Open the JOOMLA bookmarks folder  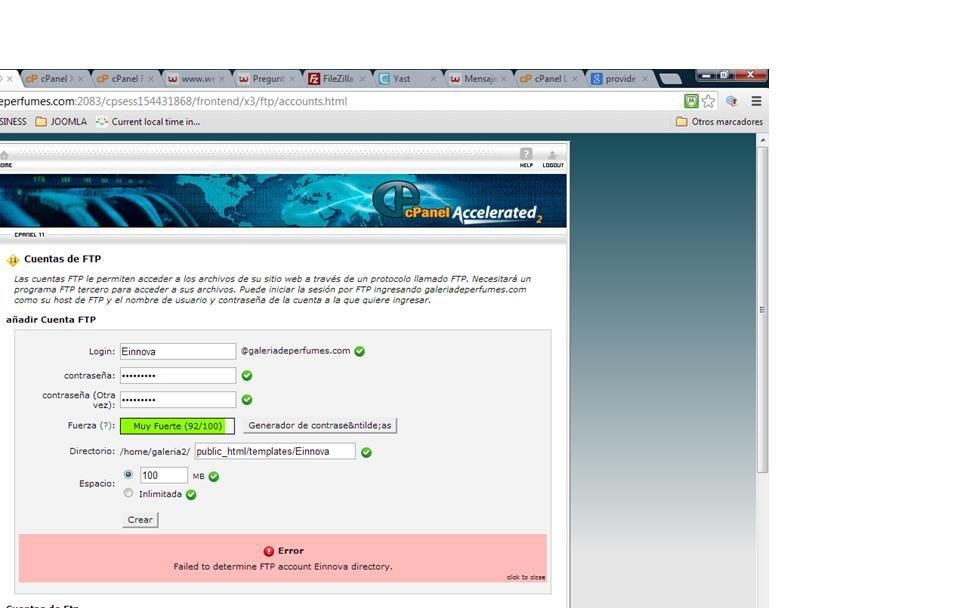(61, 122)
